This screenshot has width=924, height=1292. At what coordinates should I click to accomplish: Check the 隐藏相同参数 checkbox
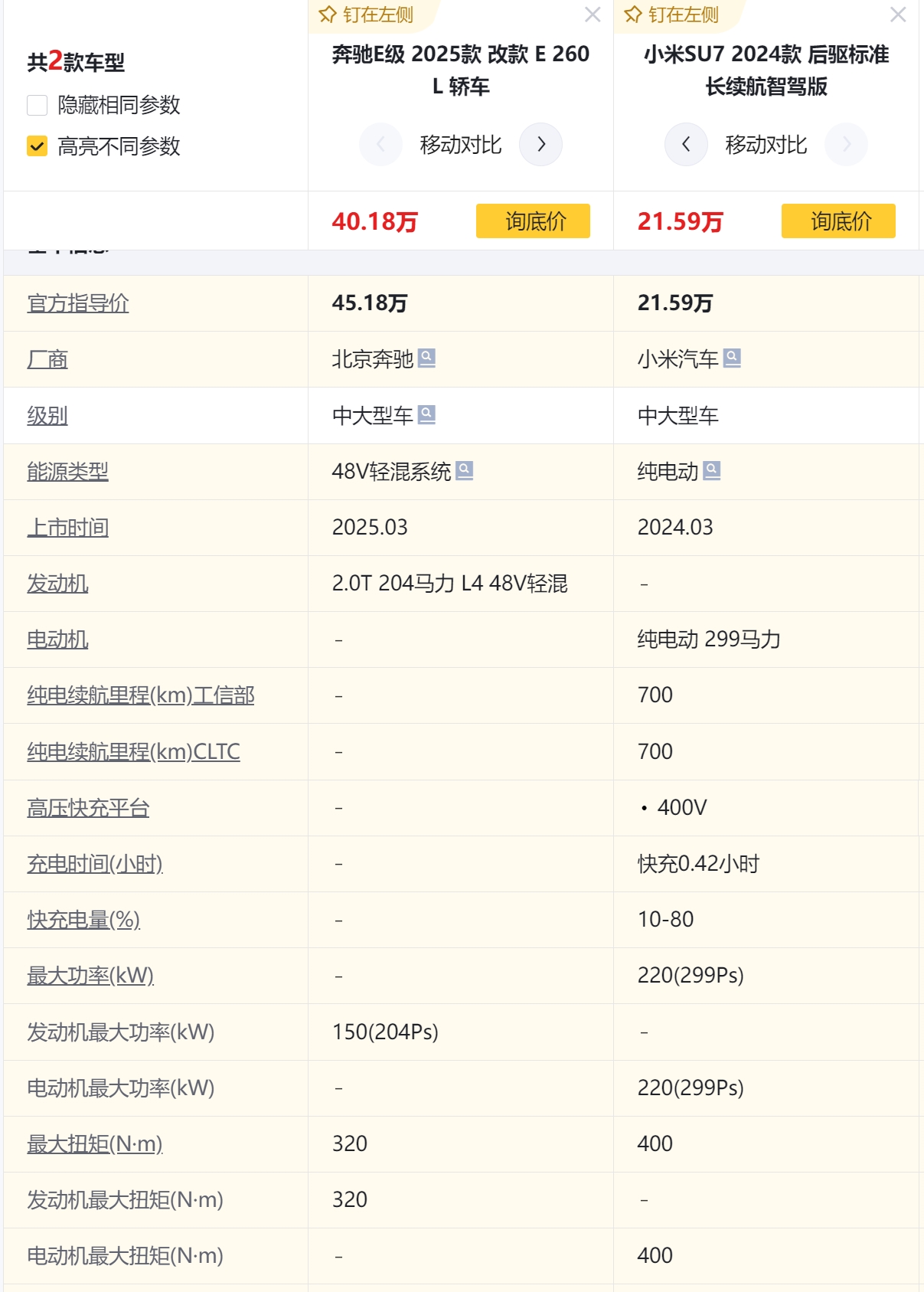pos(37,105)
